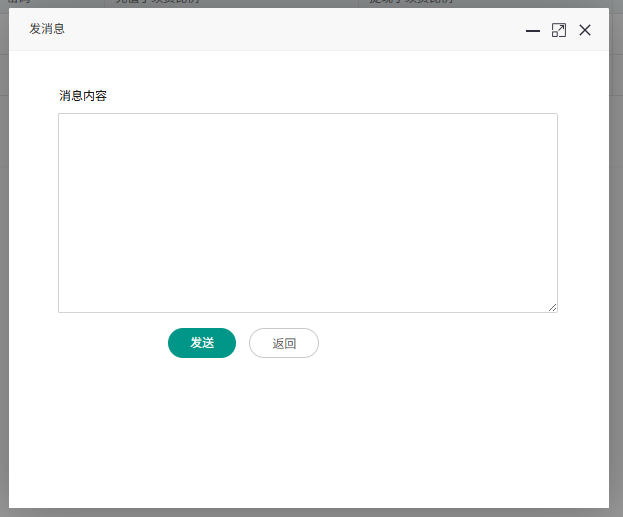The width and height of the screenshot is (623, 517).
Task: Maximize the 发消息 dialog window
Action: (559, 30)
